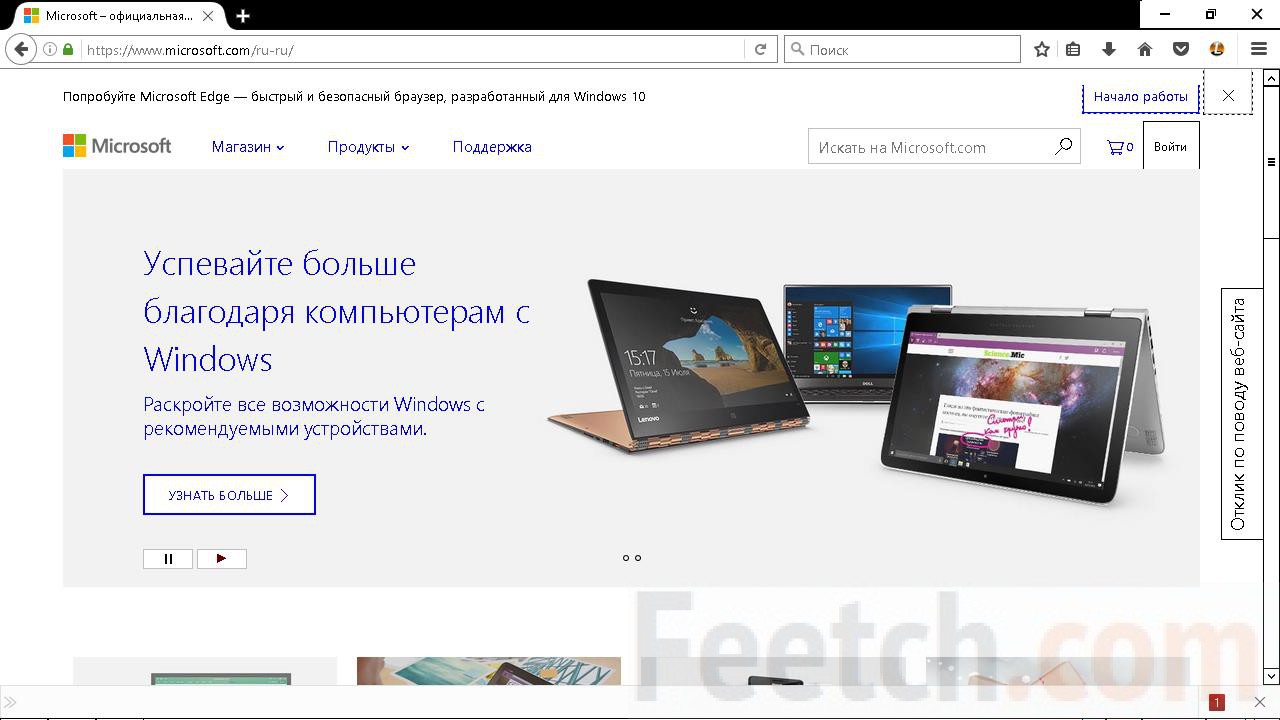This screenshot has height=720, width=1280.
Task: Open the Pocket icon in the toolbar
Action: pyautogui.click(x=1181, y=49)
